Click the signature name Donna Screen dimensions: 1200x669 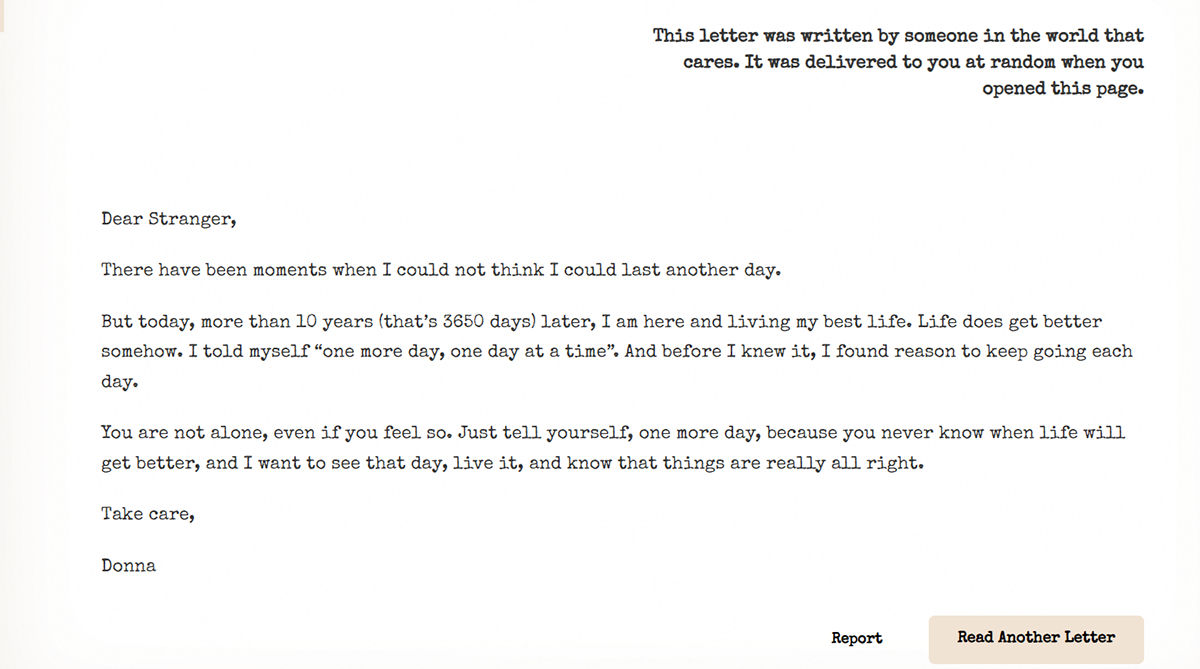[x=129, y=566]
